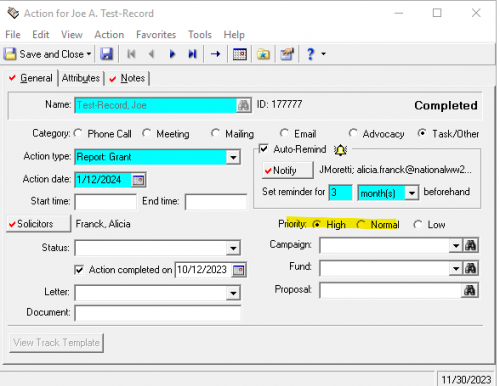Click the blue Go To arrow icon
Screen dimensions: 500x386
215,54
